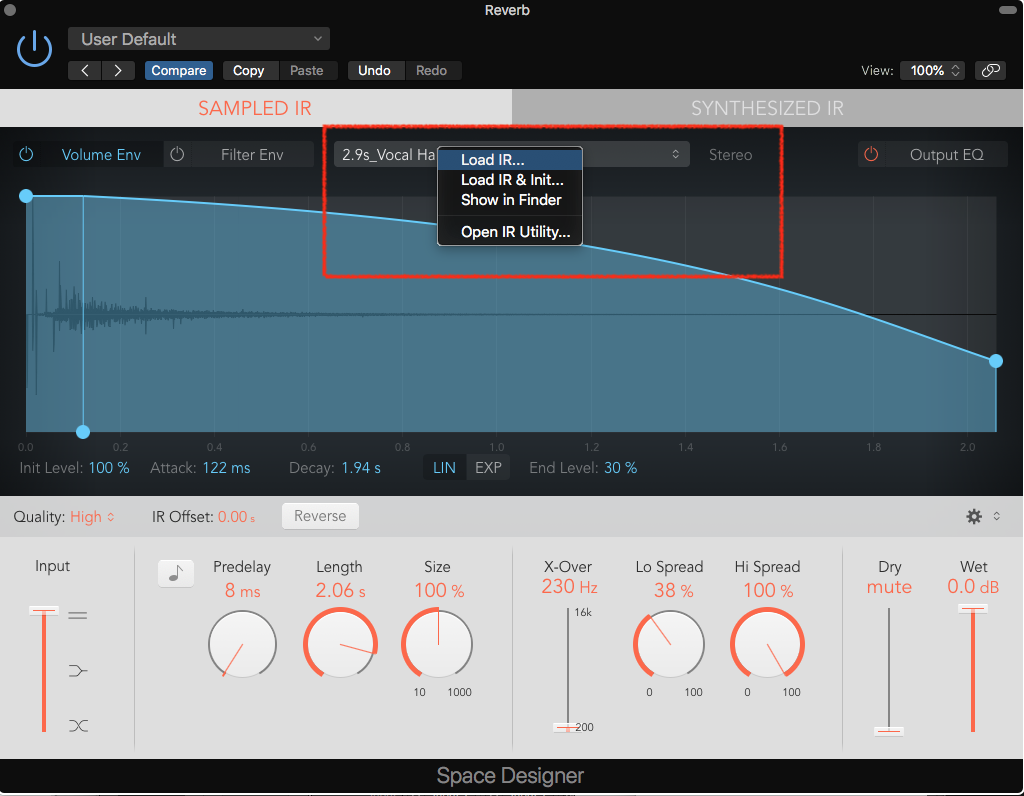Go to next preset arrow
This screenshot has width=1024, height=796.
[118, 71]
